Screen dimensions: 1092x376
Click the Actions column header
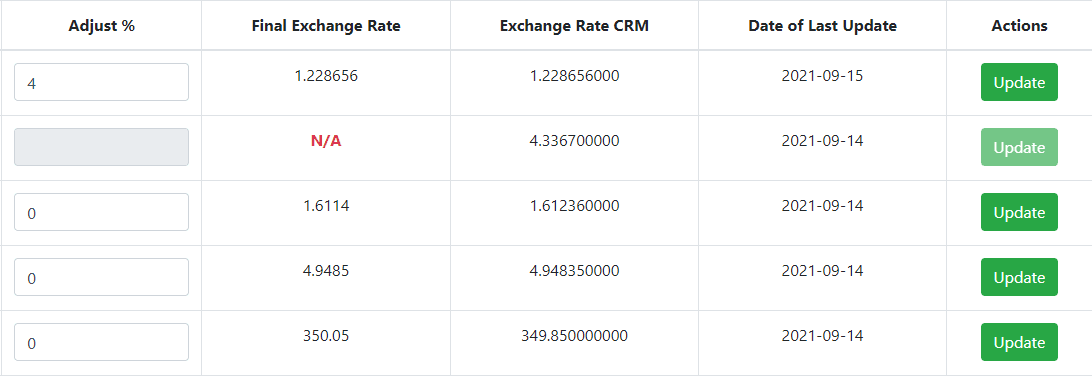(1019, 26)
